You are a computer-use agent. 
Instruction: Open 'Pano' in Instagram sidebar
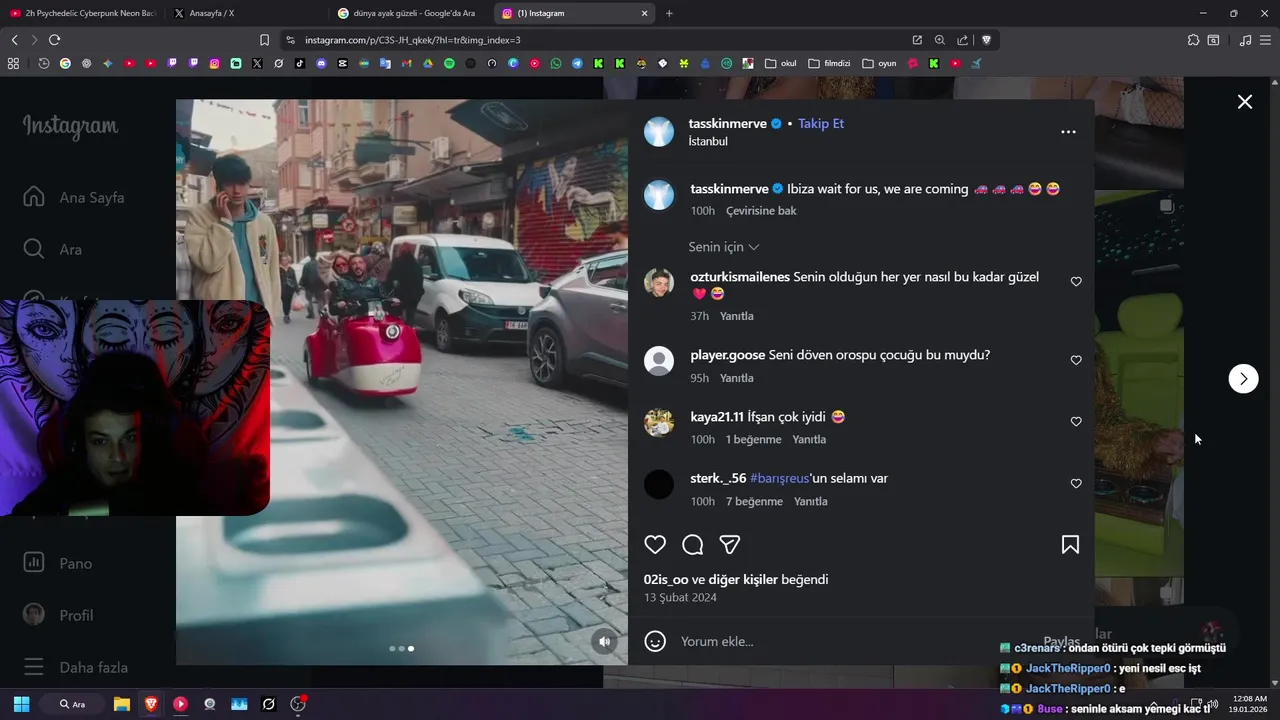click(58, 563)
